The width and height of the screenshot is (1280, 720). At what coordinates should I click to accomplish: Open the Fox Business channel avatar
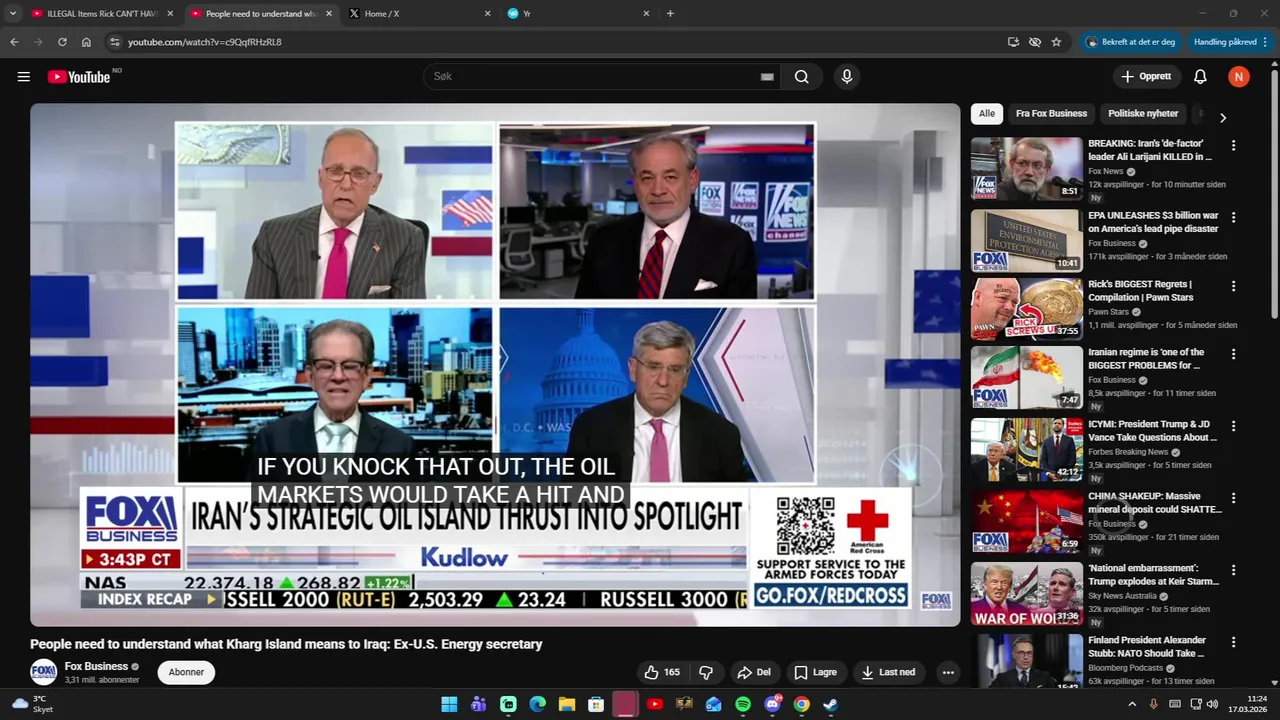pyautogui.click(x=43, y=672)
